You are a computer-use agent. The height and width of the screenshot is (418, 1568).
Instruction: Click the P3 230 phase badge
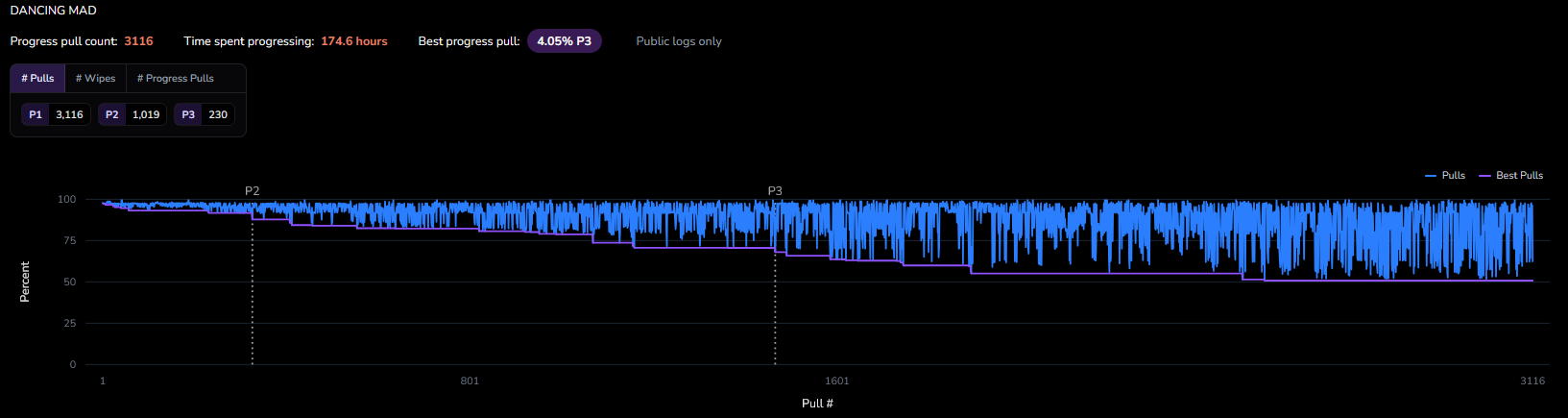204,114
